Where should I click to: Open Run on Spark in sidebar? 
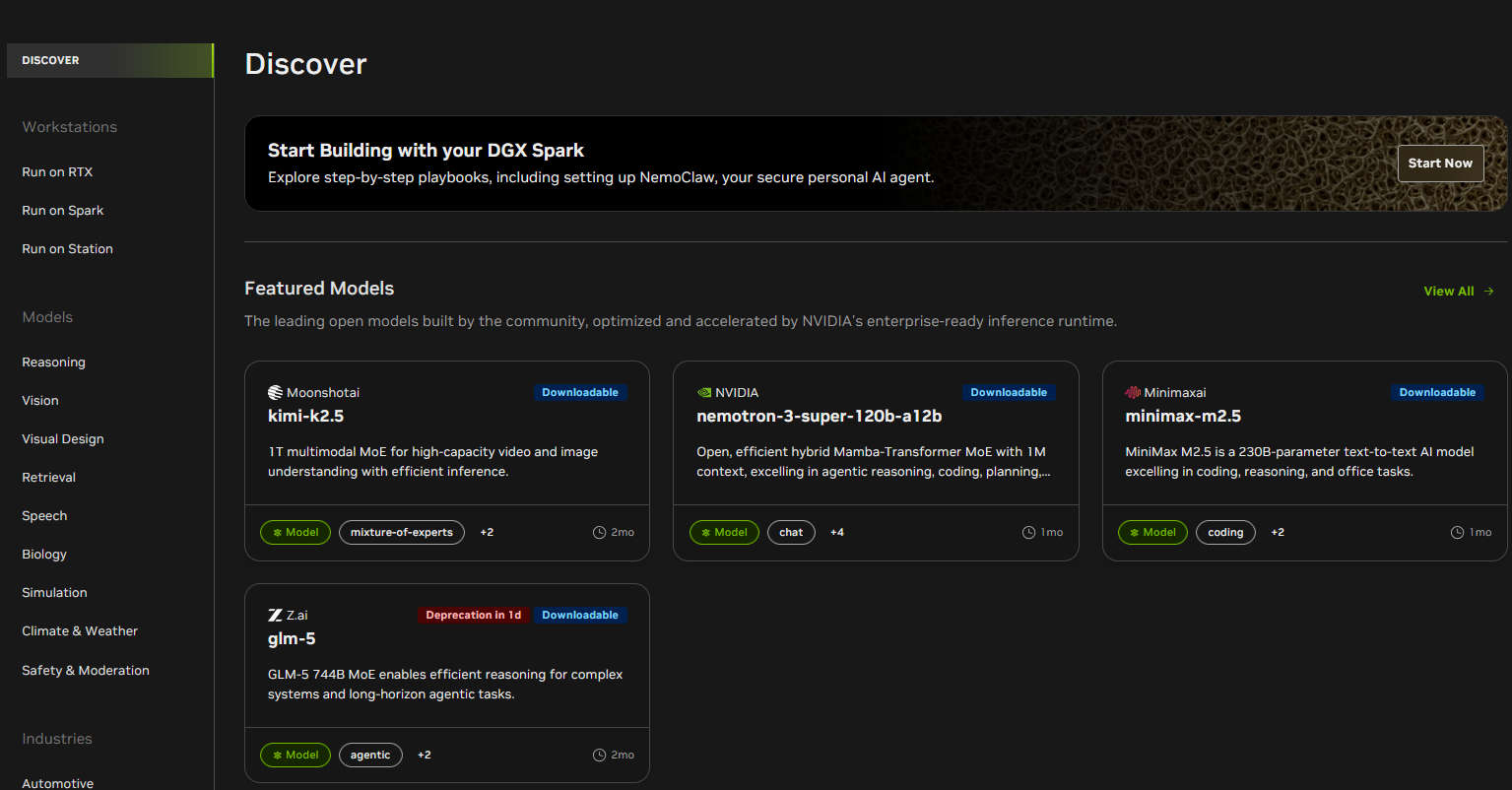click(x=63, y=211)
